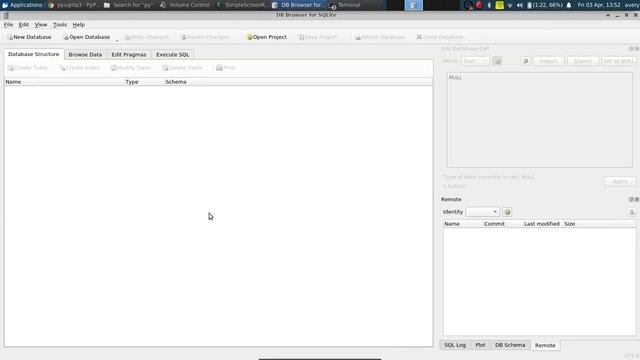Click the Import button in Edit Cell panel

click(x=549, y=61)
